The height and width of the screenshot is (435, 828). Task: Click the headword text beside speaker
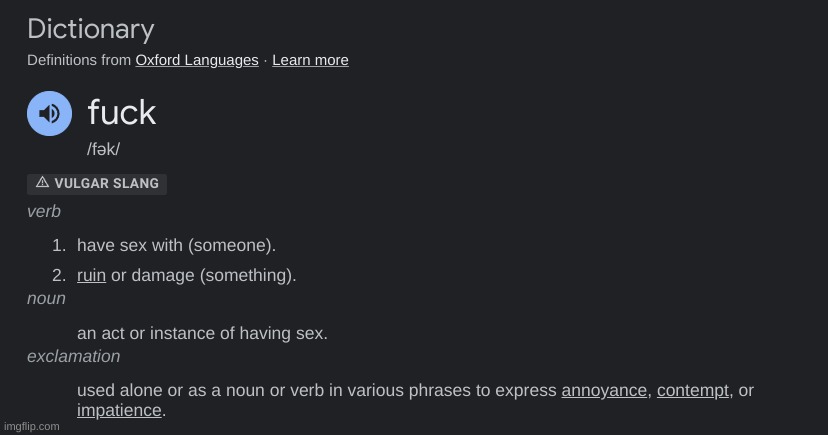tap(122, 112)
